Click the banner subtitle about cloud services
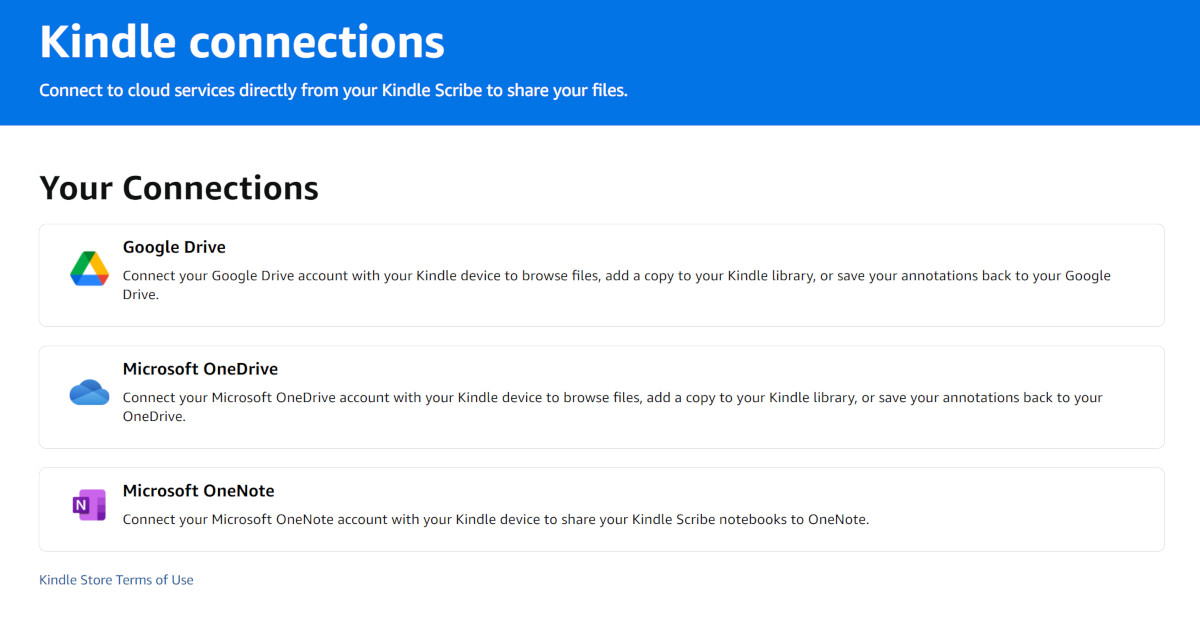 click(x=333, y=90)
